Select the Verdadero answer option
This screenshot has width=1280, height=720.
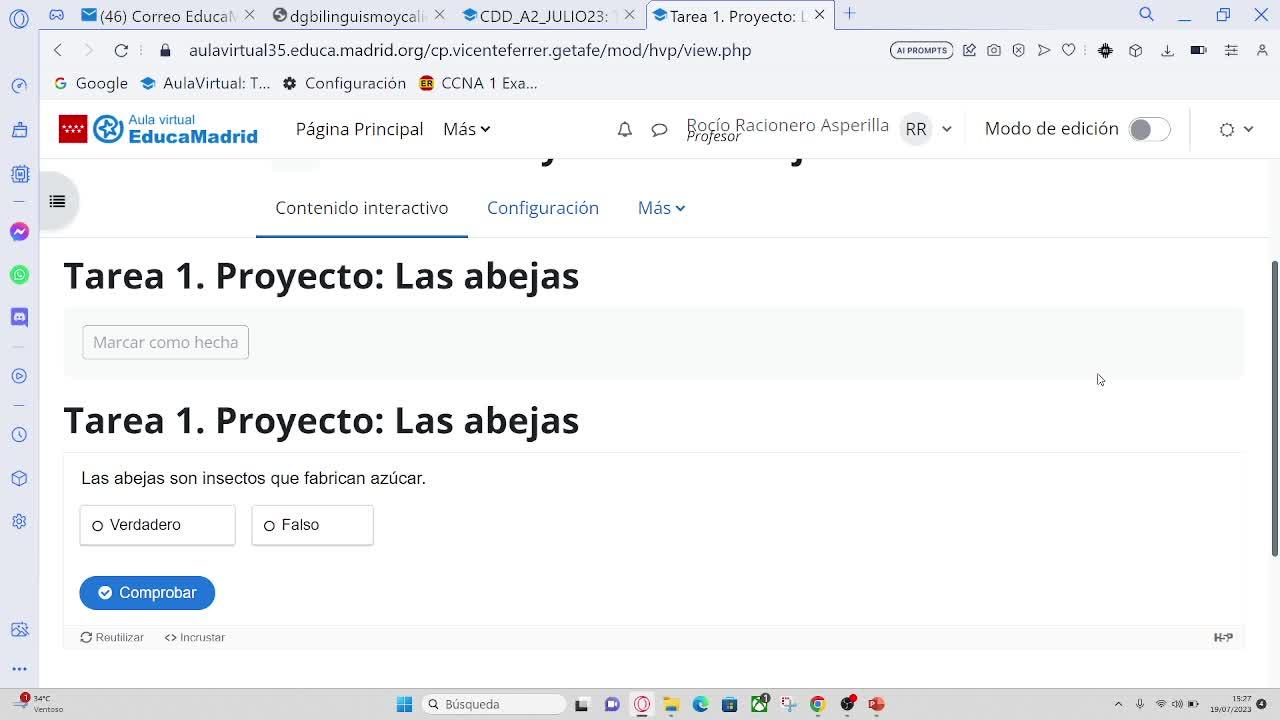click(157, 525)
